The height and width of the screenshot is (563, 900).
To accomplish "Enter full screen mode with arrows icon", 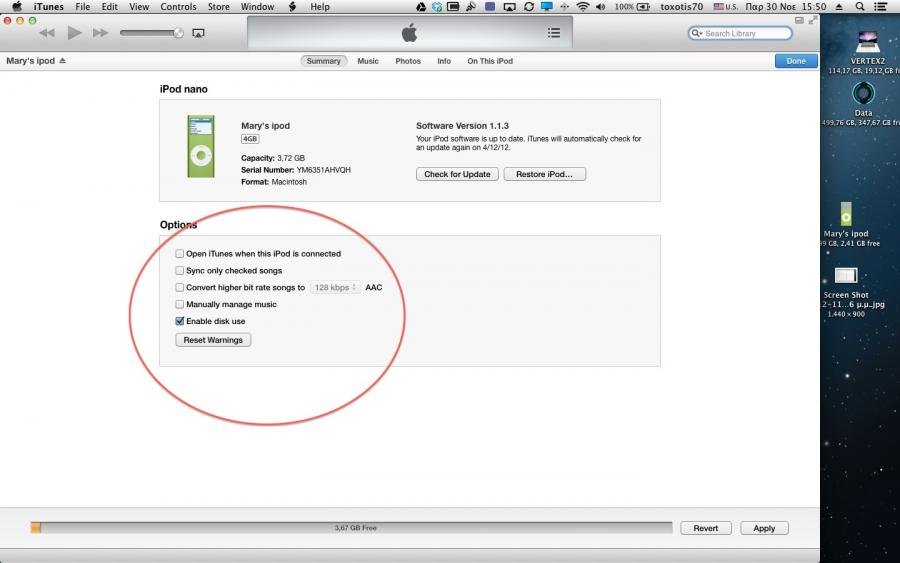I will pyautogui.click(x=812, y=19).
